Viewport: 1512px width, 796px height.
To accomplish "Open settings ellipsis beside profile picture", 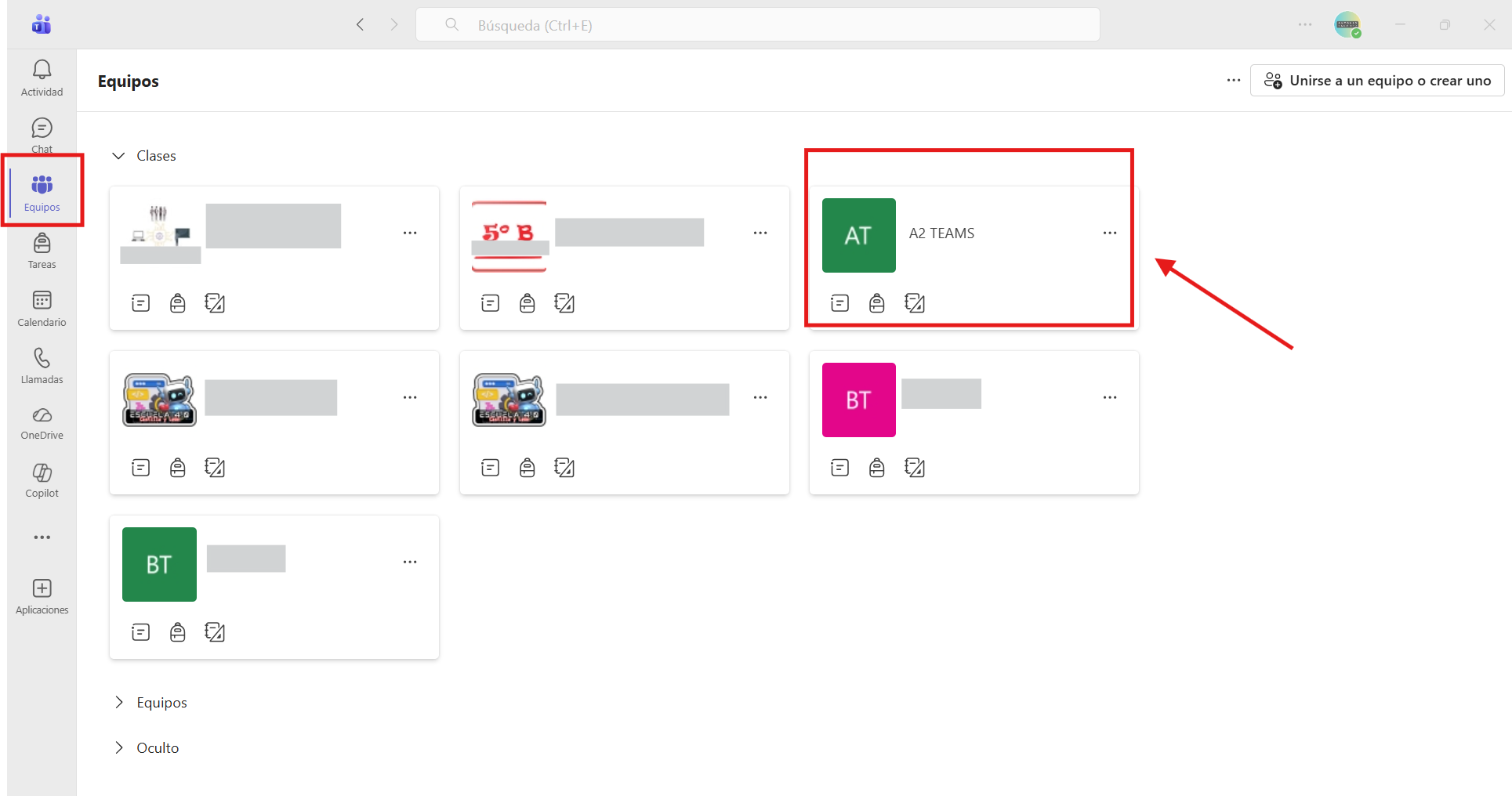I will (1305, 24).
